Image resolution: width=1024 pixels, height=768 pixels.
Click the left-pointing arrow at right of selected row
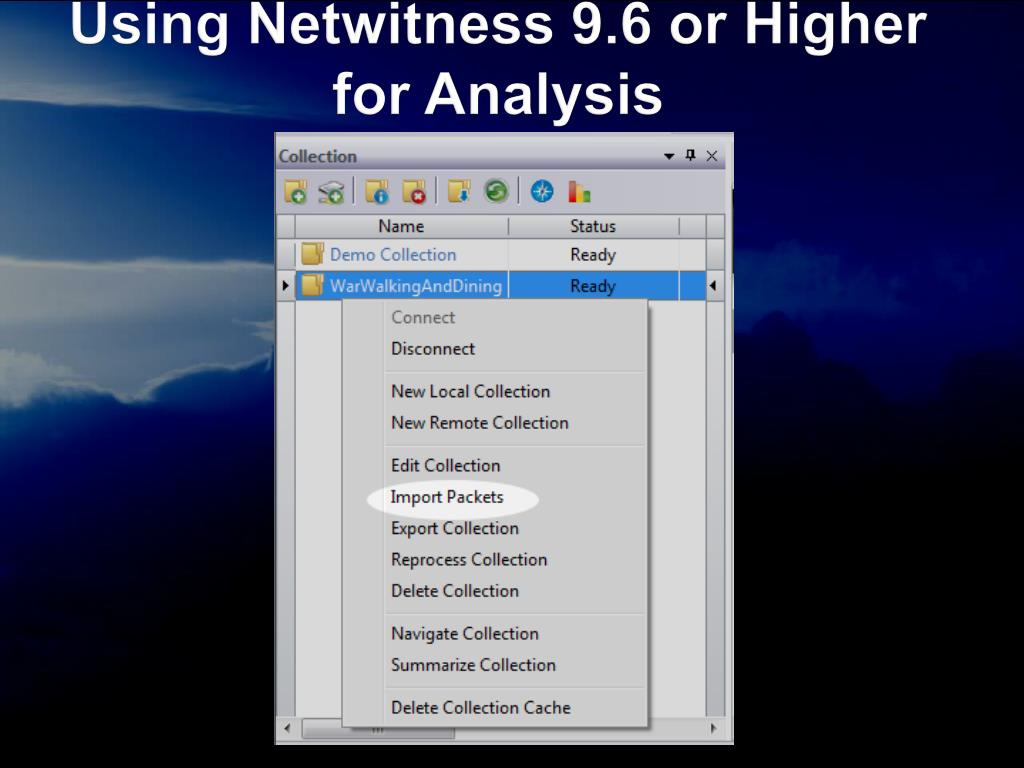[713, 285]
